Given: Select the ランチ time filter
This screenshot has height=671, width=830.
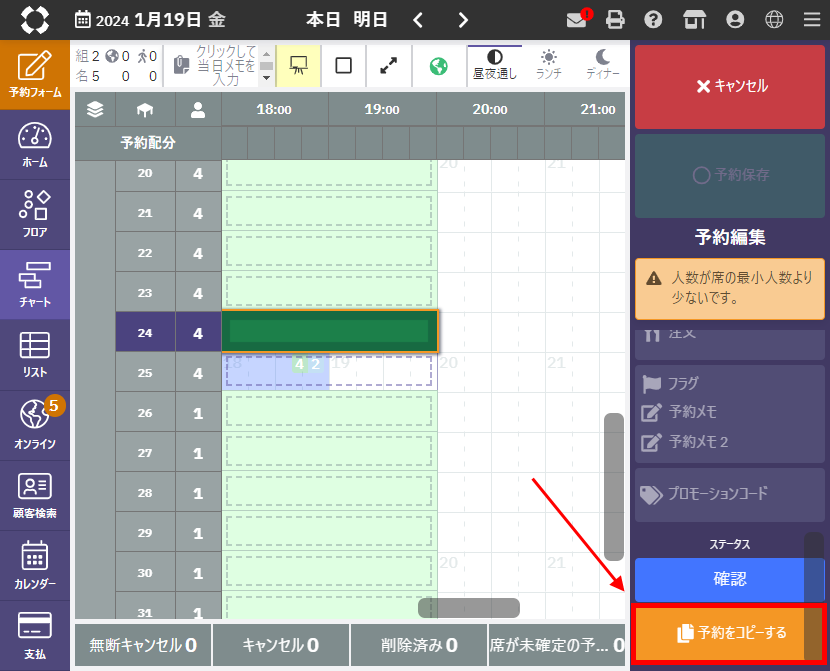Looking at the screenshot, I should pyautogui.click(x=548, y=65).
